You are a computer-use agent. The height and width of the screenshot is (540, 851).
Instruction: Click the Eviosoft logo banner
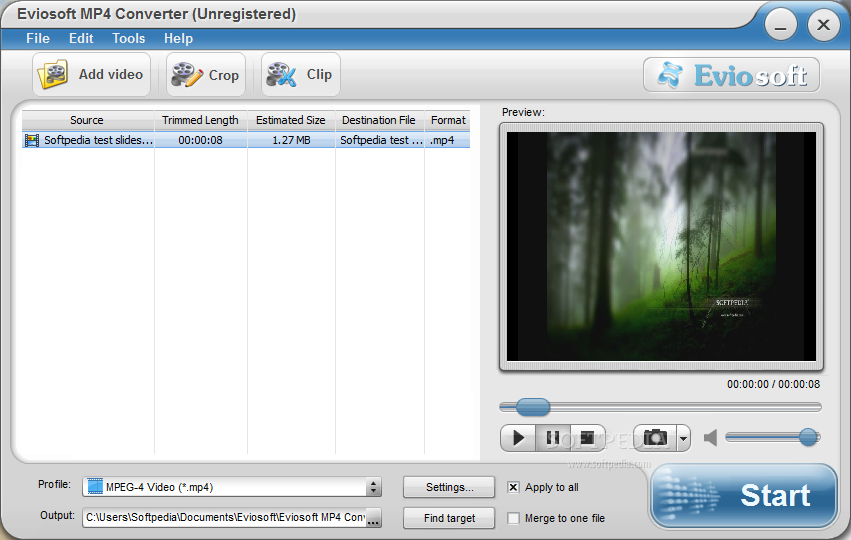[x=731, y=75]
